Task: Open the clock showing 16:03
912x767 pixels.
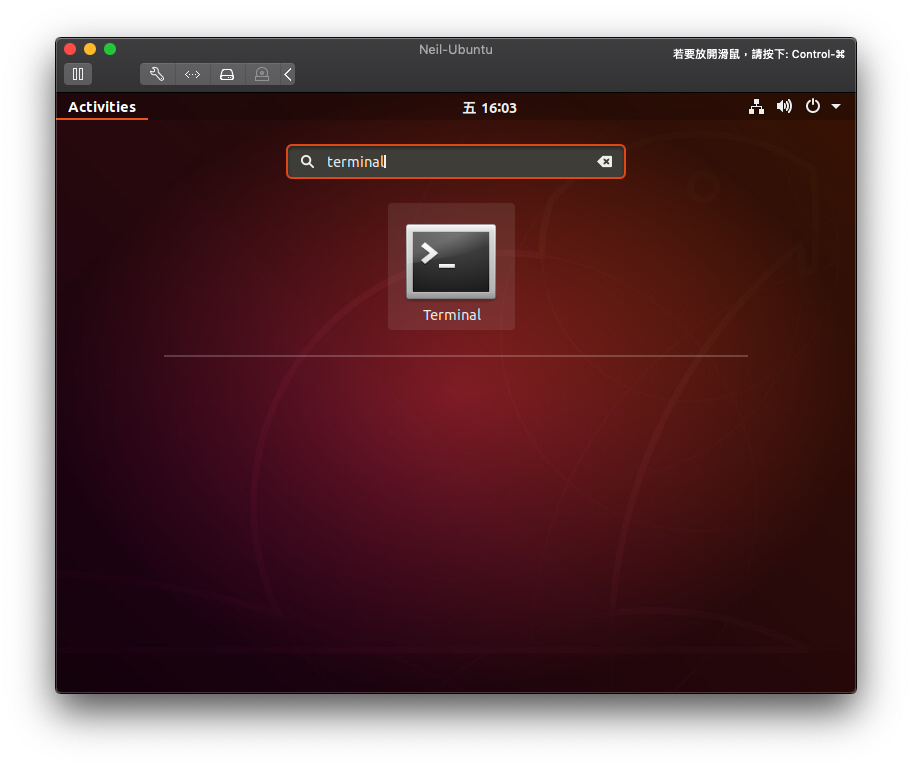Action: click(x=490, y=108)
